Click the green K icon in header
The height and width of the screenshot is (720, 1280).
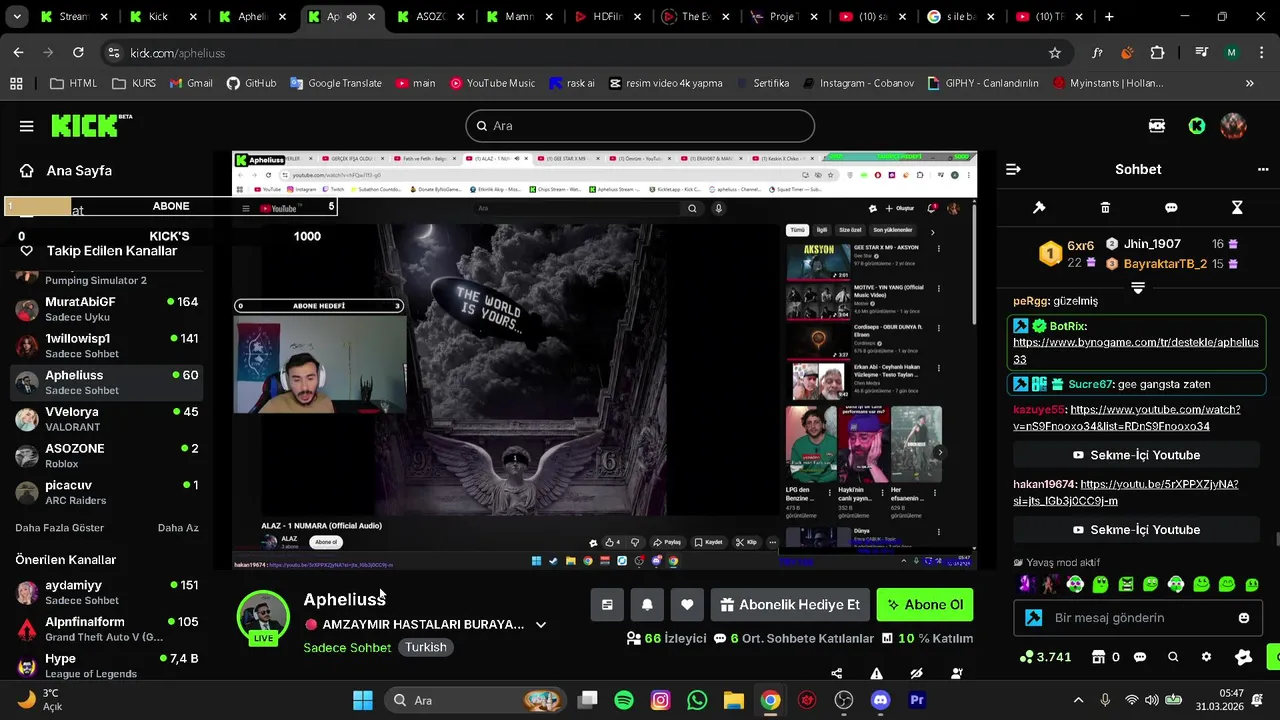1196,126
